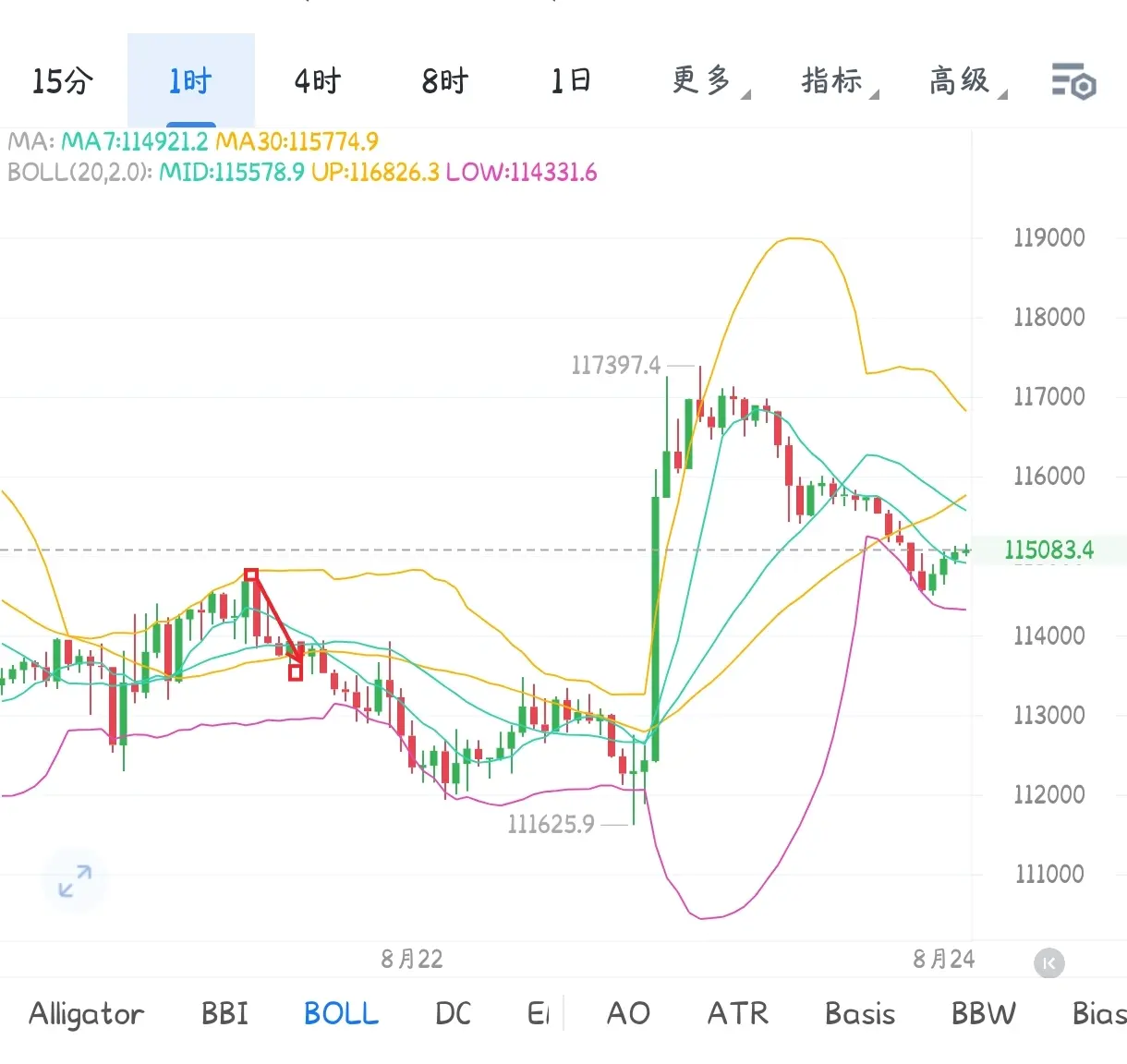Expand the 高级 advanced dropdown
The width and height of the screenshot is (1127, 1064).
point(967,81)
